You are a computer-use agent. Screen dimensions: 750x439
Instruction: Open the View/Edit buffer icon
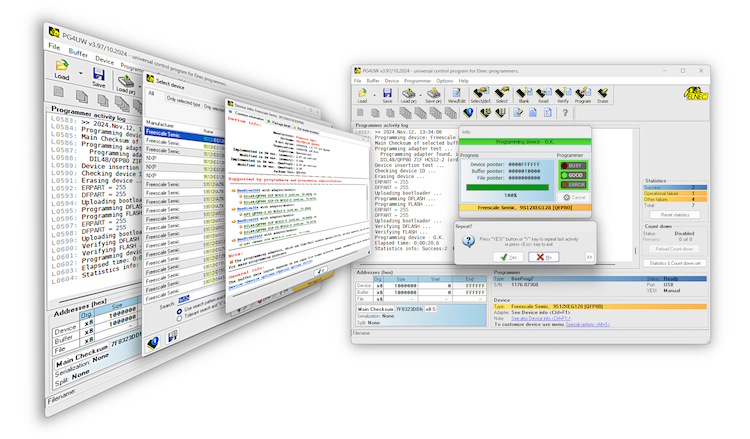pos(456,93)
